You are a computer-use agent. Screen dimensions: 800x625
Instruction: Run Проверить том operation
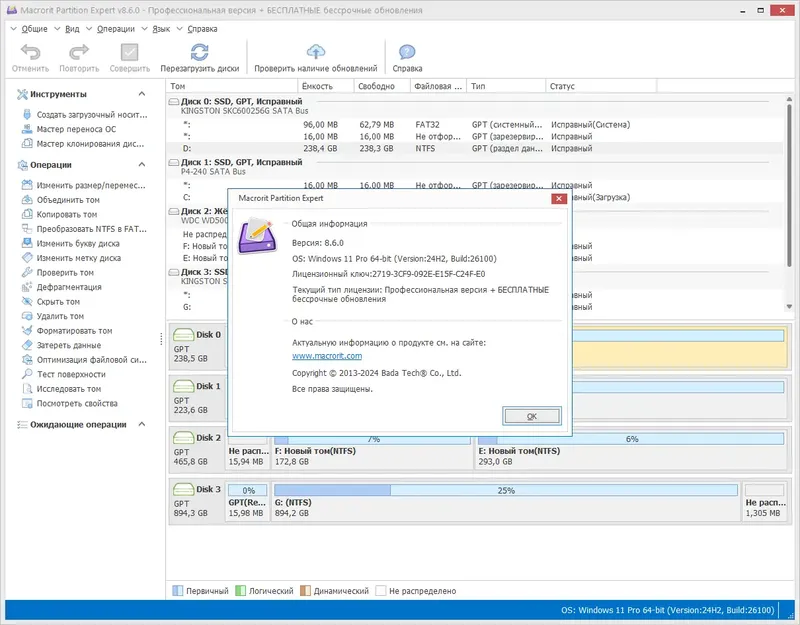tap(58, 272)
